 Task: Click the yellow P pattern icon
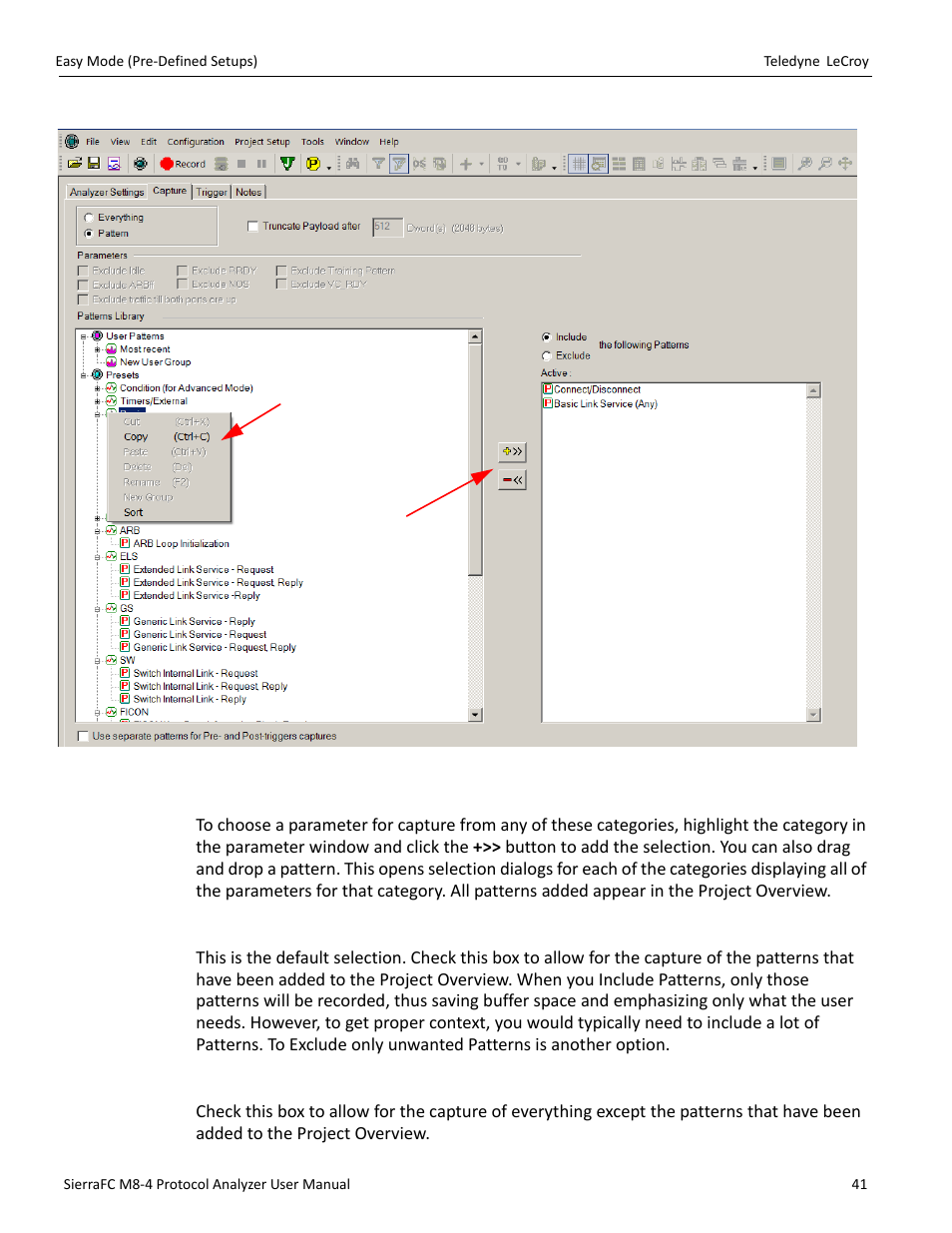pyautogui.click(x=313, y=164)
